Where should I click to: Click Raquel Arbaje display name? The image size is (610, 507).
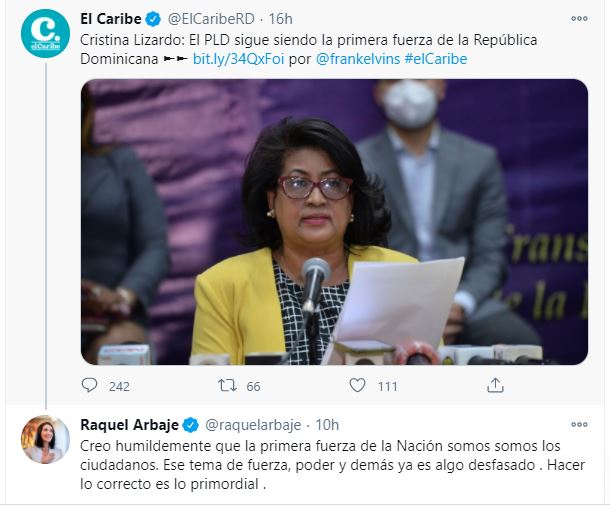[x=129, y=425]
